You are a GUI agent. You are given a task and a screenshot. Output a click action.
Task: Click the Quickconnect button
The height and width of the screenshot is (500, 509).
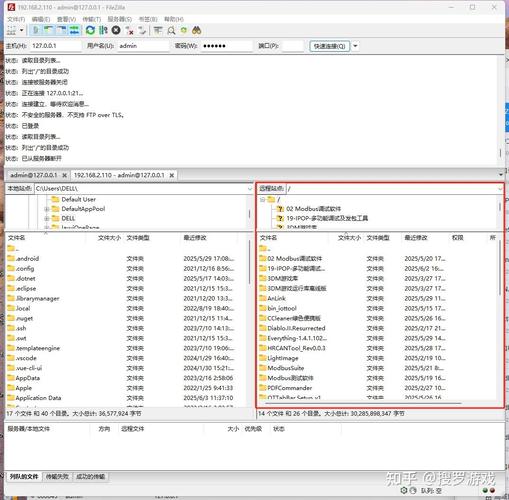pos(329,46)
